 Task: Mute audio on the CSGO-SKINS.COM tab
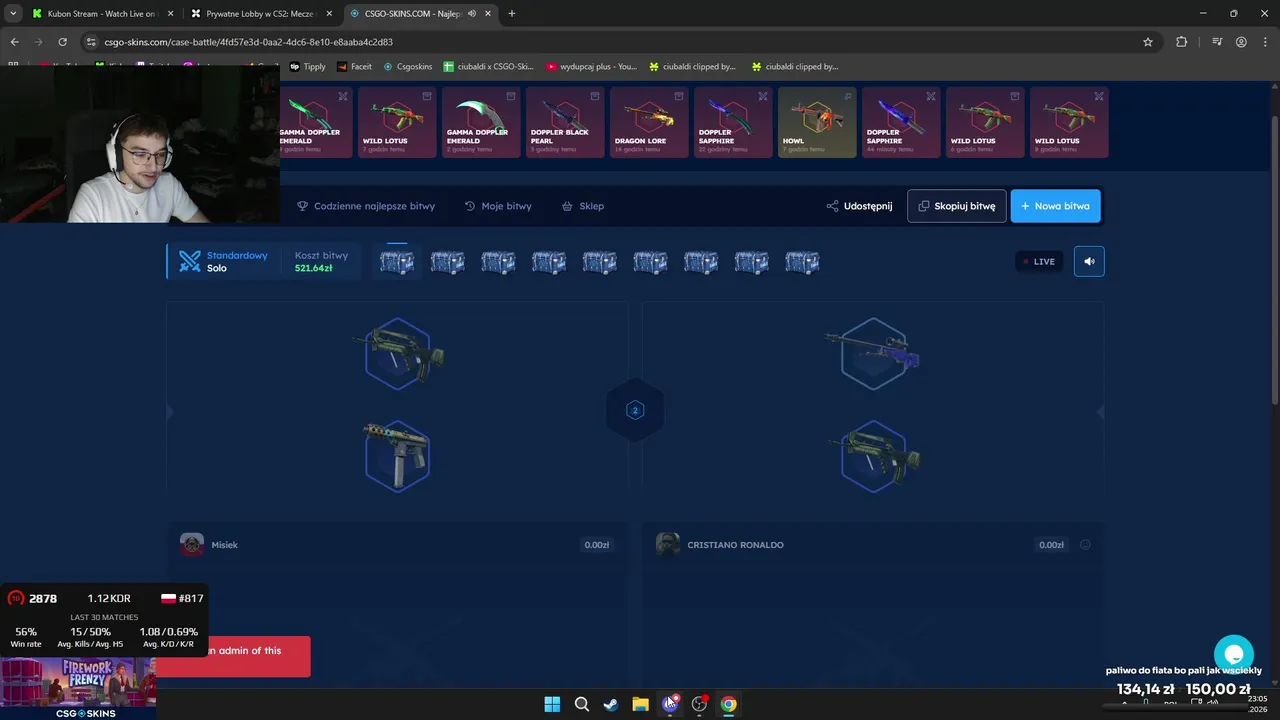pos(474,14)
